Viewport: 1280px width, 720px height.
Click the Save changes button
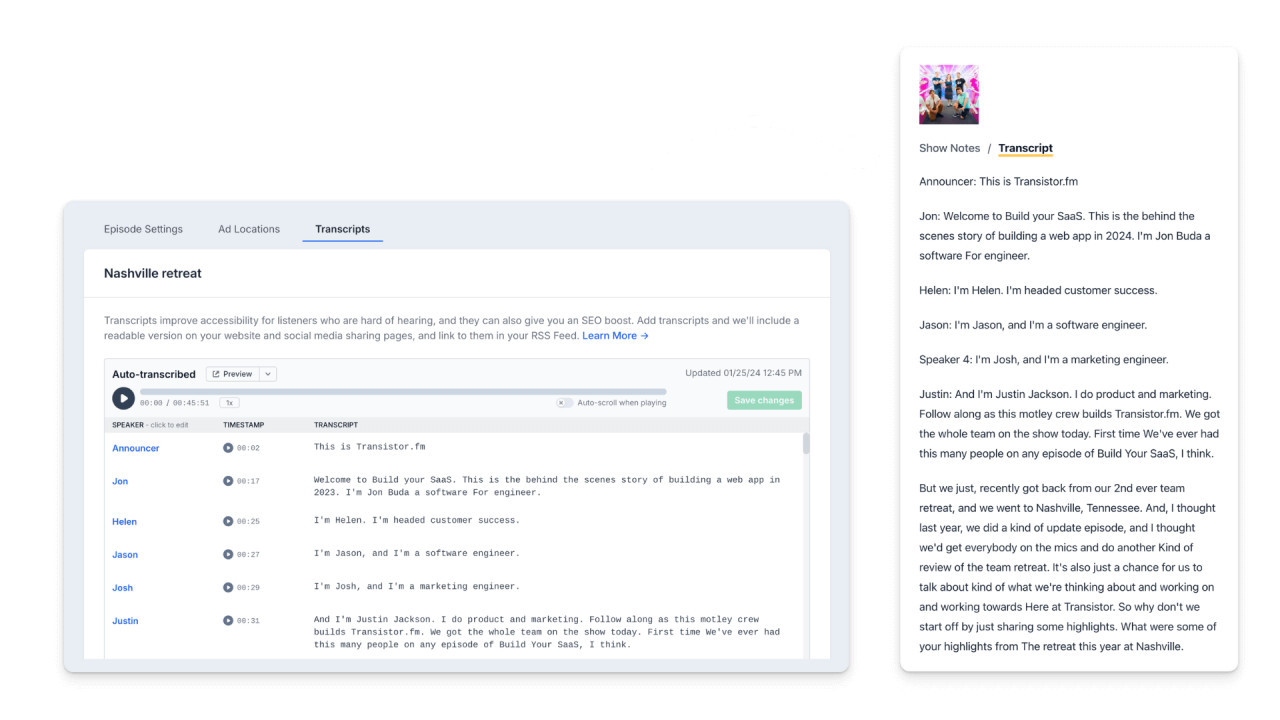tap(764, 400)
